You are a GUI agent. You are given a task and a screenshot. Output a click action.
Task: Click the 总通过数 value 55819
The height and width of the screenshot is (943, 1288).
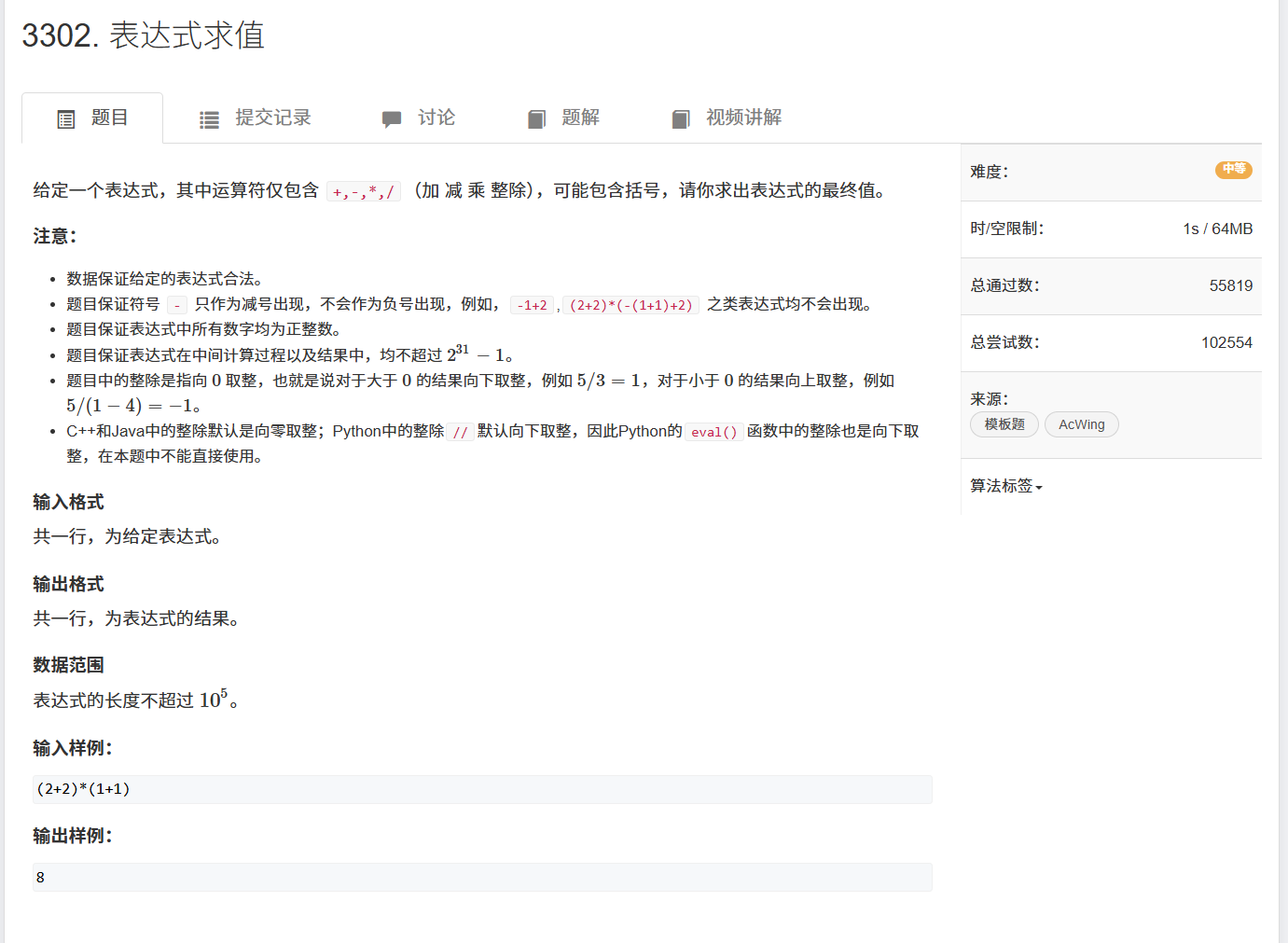pyautogui.click(x=1231, y=285)
